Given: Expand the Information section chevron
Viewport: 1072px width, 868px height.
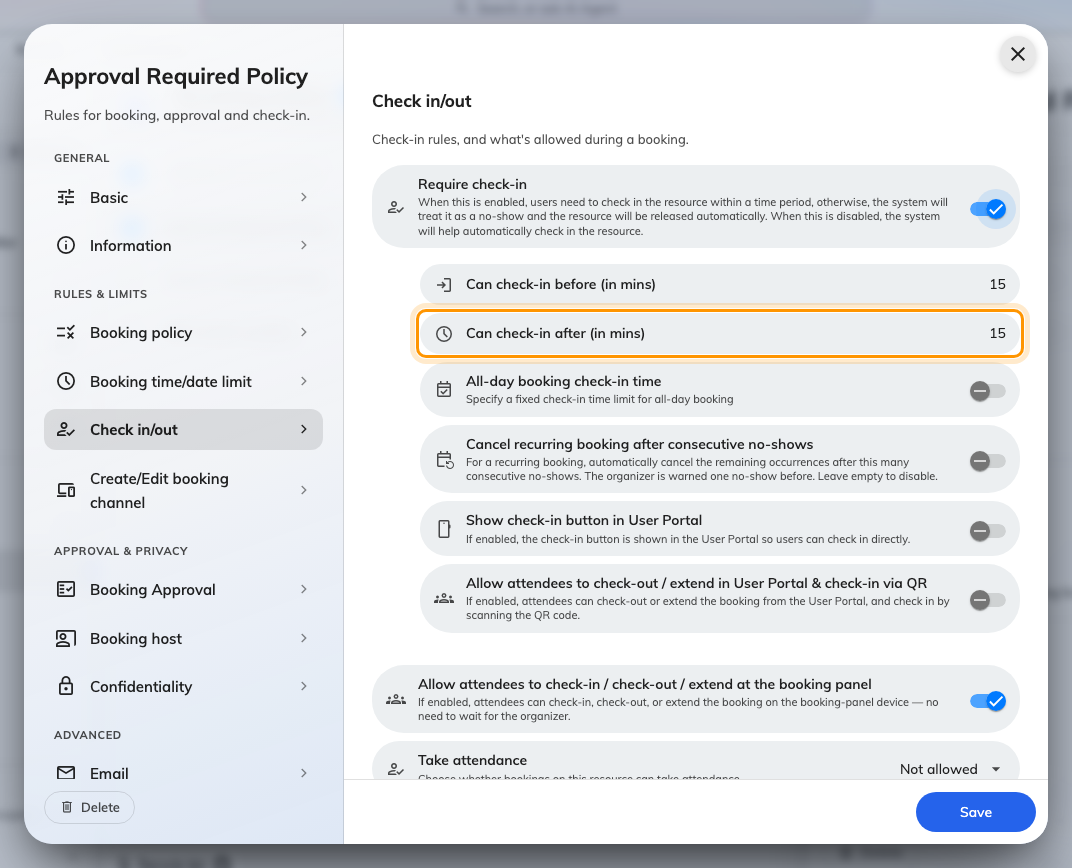Looking at the screenshot, I should tap(304, 245).
